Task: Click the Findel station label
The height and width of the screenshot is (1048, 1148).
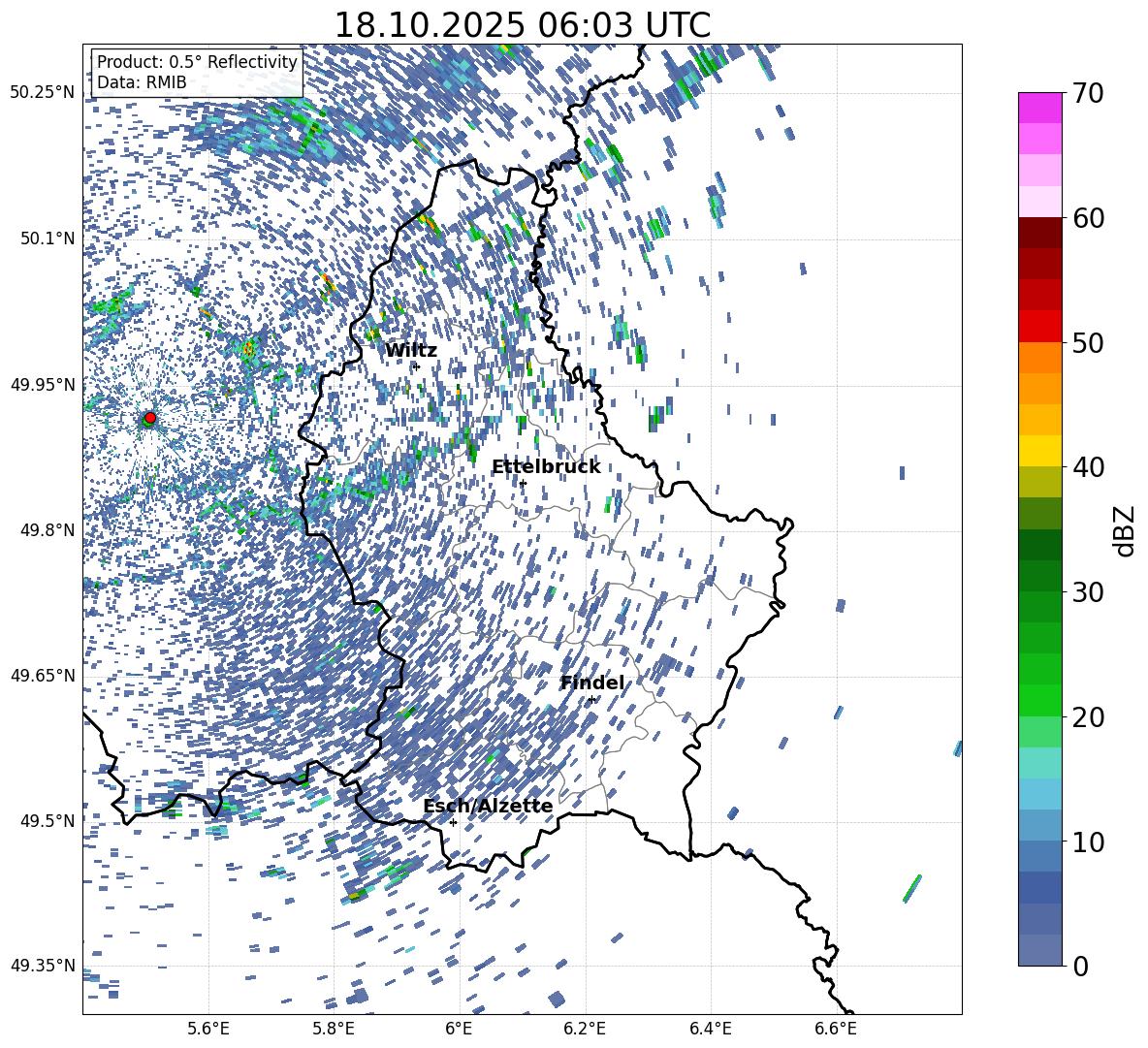Action: (x=592, y=683)
